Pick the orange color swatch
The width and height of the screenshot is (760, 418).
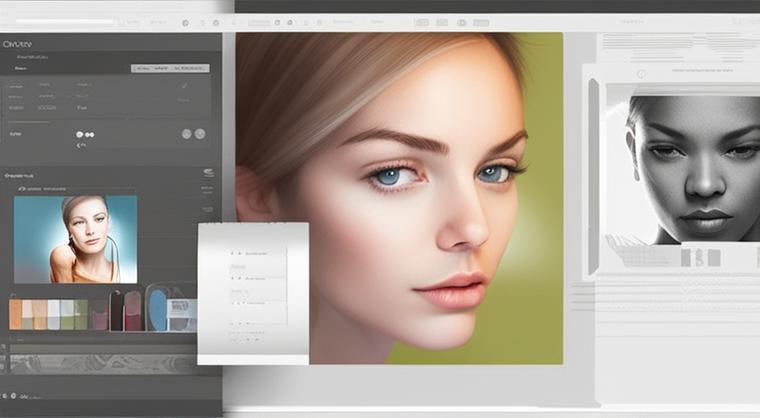(16, 314)
